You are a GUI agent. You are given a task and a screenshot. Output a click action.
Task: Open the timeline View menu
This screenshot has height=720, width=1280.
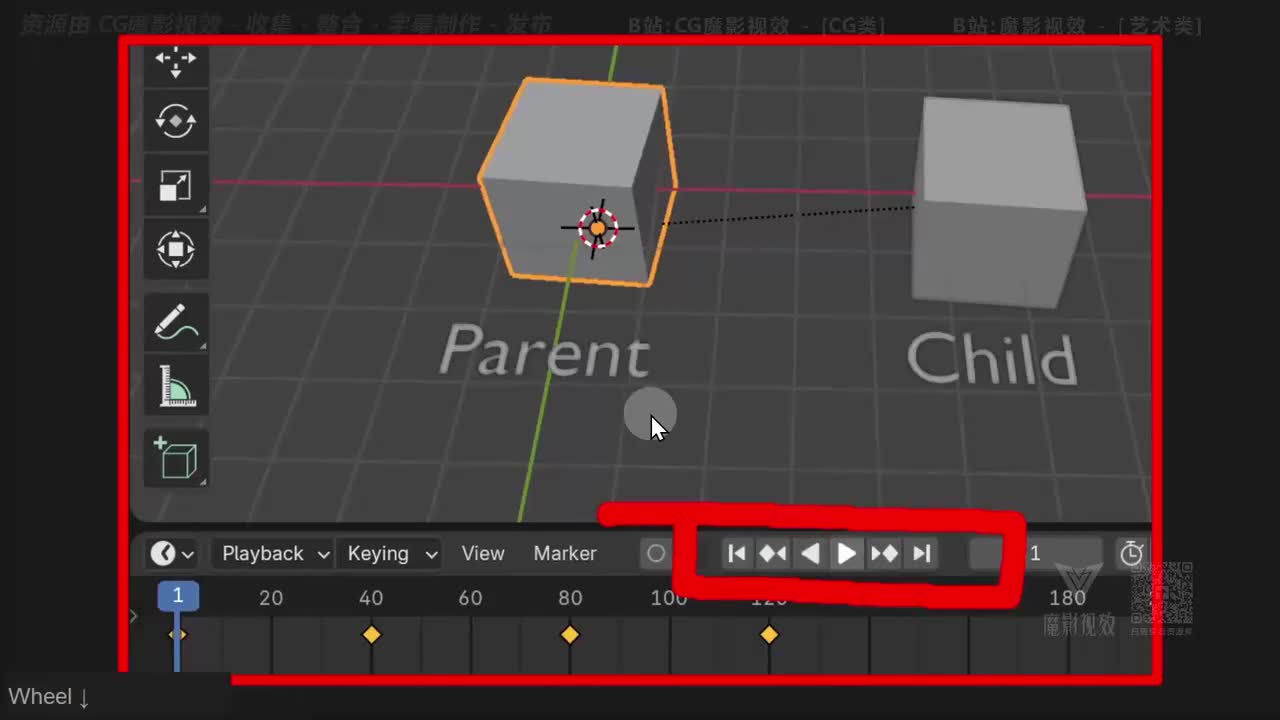(483, 553)
